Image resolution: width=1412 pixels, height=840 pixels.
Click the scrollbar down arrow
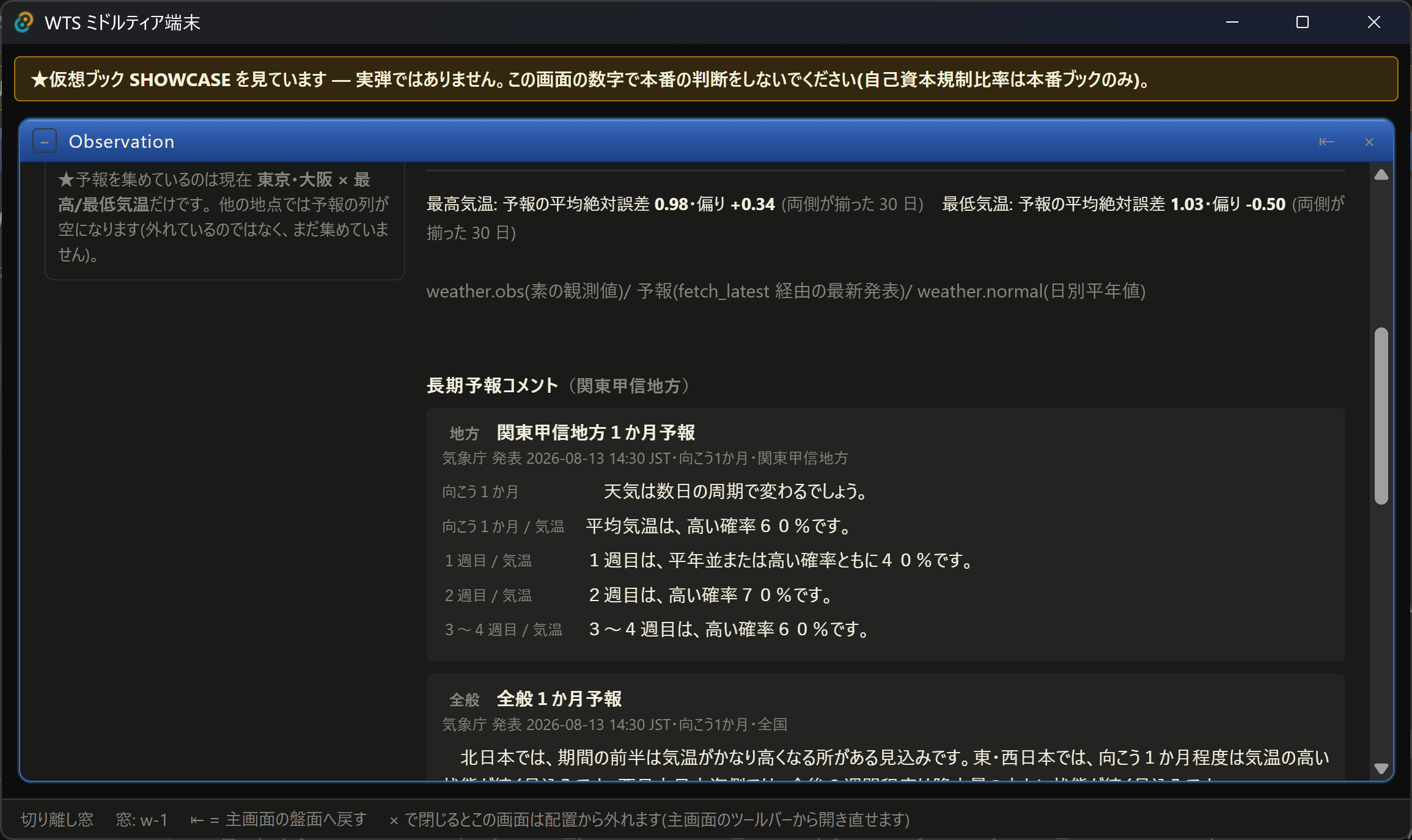[x=1381, y=768]
